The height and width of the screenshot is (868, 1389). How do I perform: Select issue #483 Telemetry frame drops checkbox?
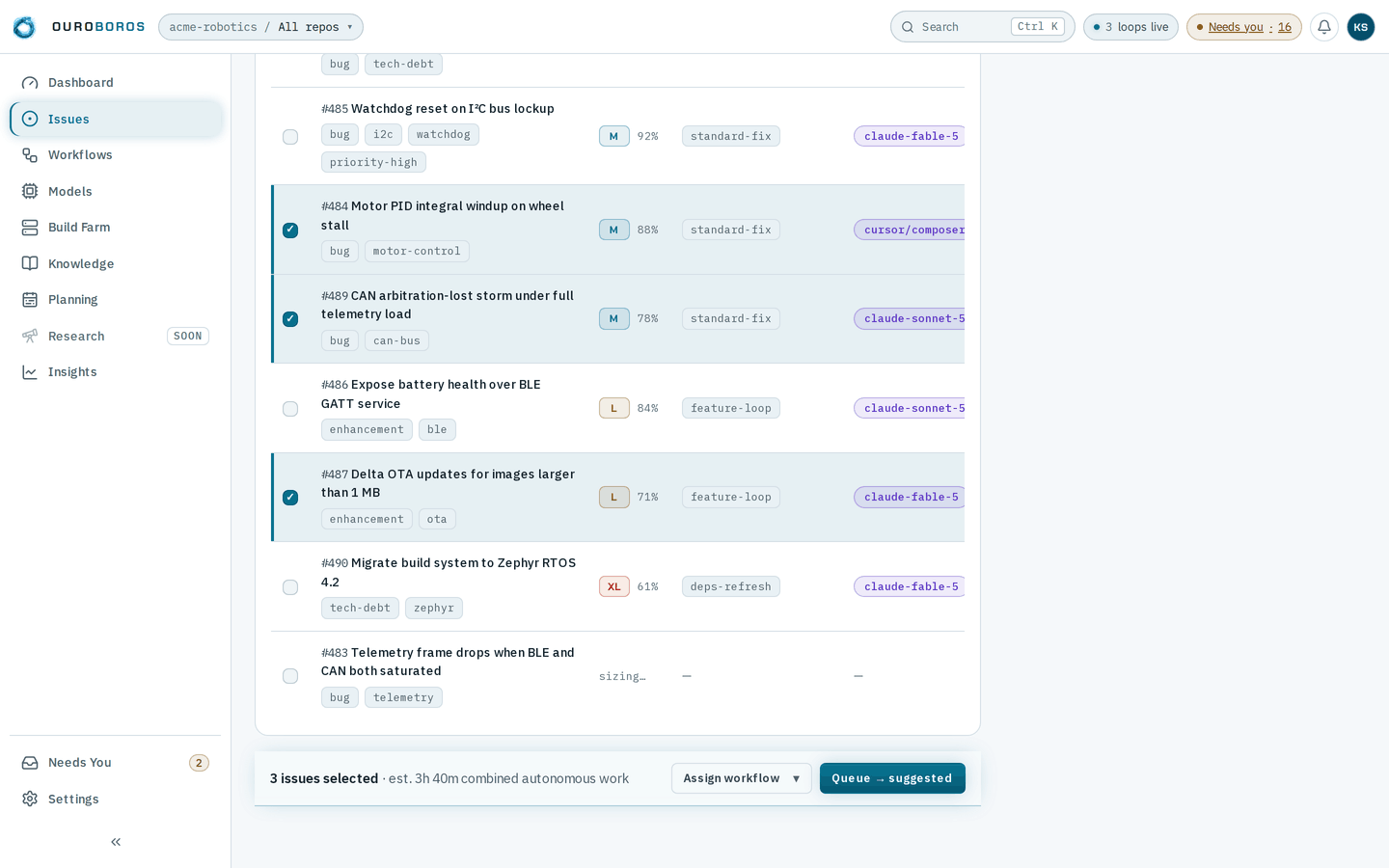point(290,676)
